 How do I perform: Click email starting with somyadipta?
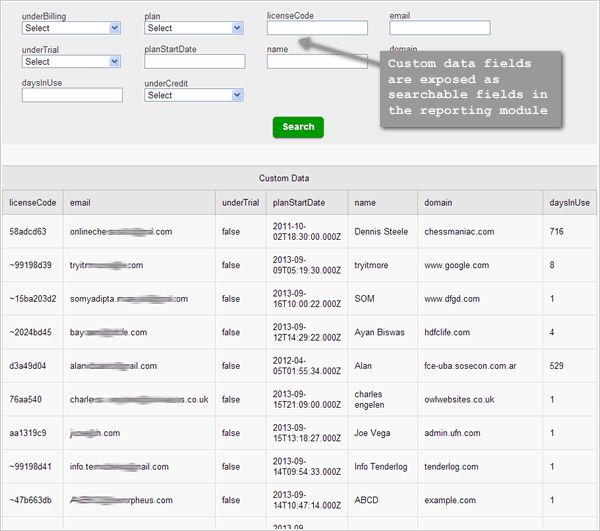point(129,299)
